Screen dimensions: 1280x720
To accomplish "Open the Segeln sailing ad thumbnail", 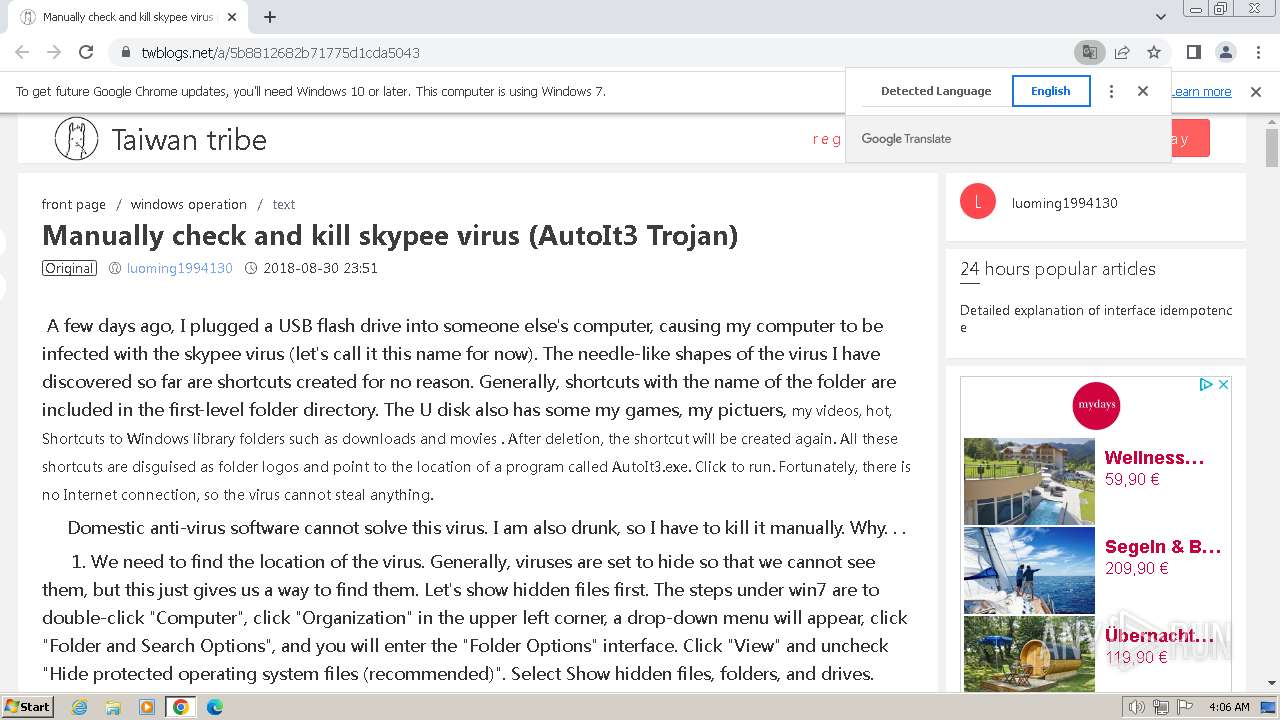I will pyautogui.click(x=1029, y=570).
